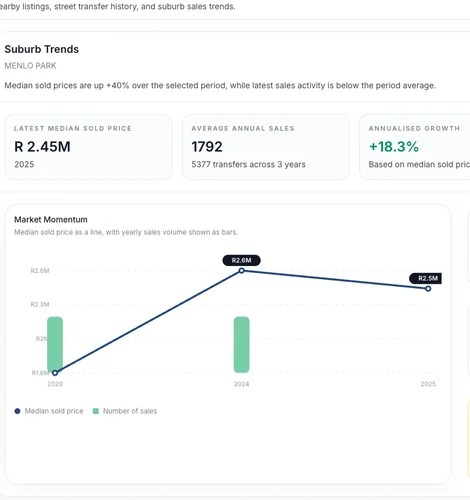Screen dimensions: 470x500
Task: Toggle the Number of sales legend item
Action: (x=125, y=411)
